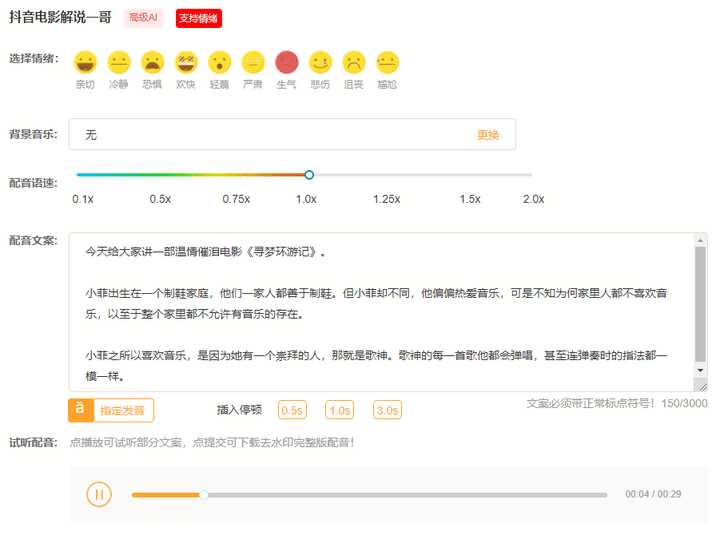Select the 悲伤 emotion smiley face
This screenshot has height=535, width=720.
coord(320,62)
